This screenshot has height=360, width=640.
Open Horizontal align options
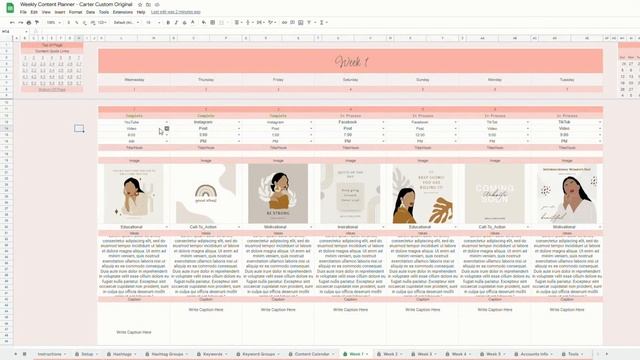(237, 22)
